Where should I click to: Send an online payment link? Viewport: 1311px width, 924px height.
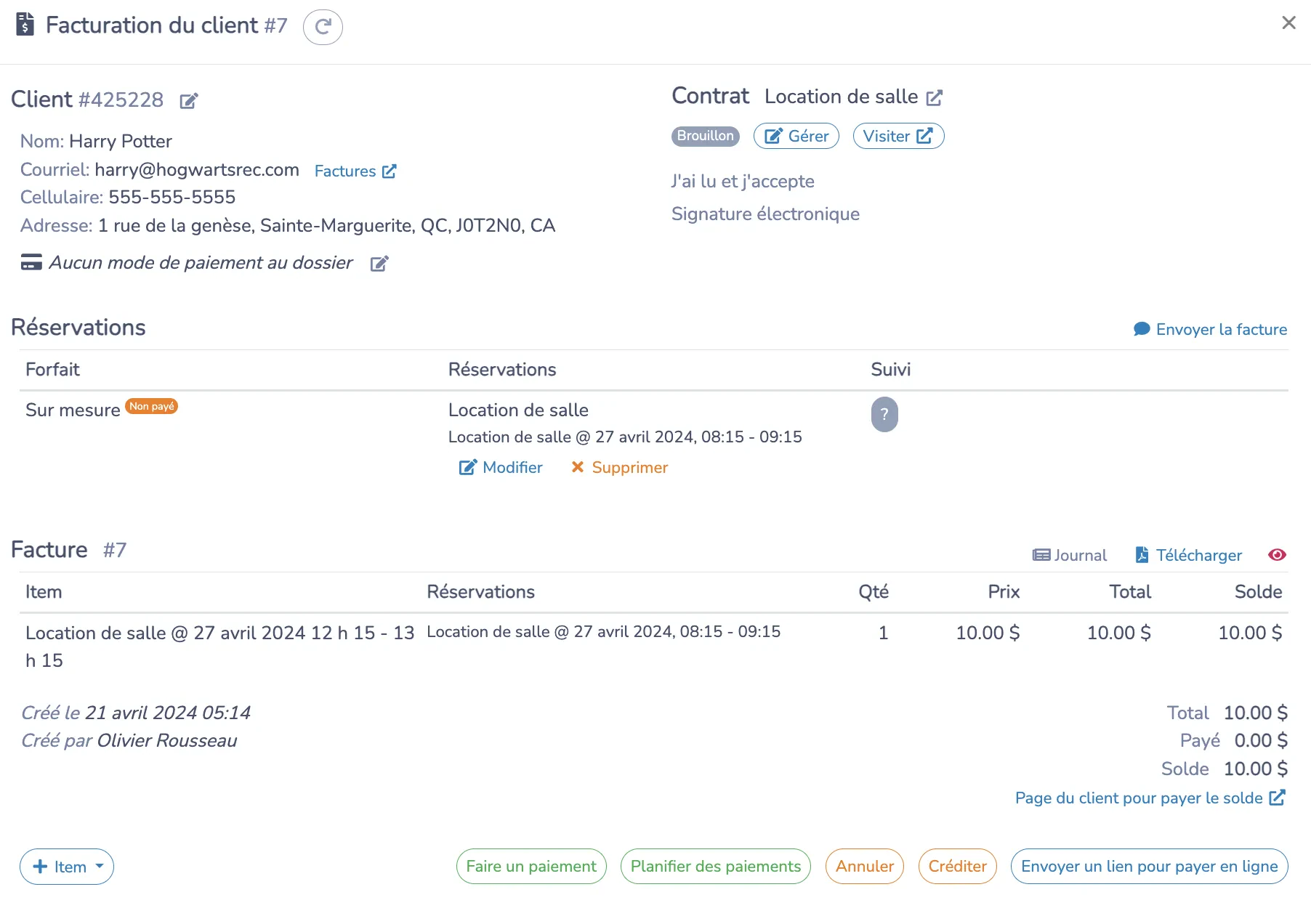(1150, 867)
